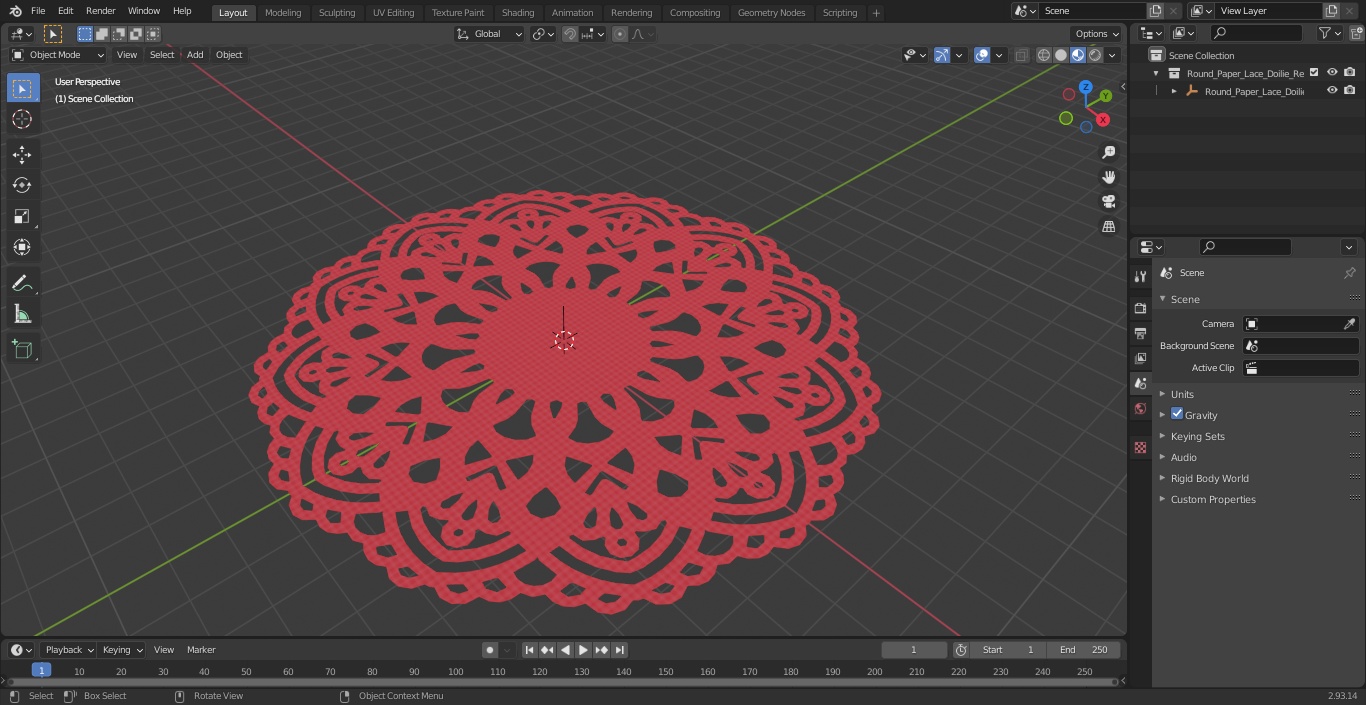This screenshot has width=1366, height=705.
Task: Open the viewport Select menu
Action: click(162, 55)
